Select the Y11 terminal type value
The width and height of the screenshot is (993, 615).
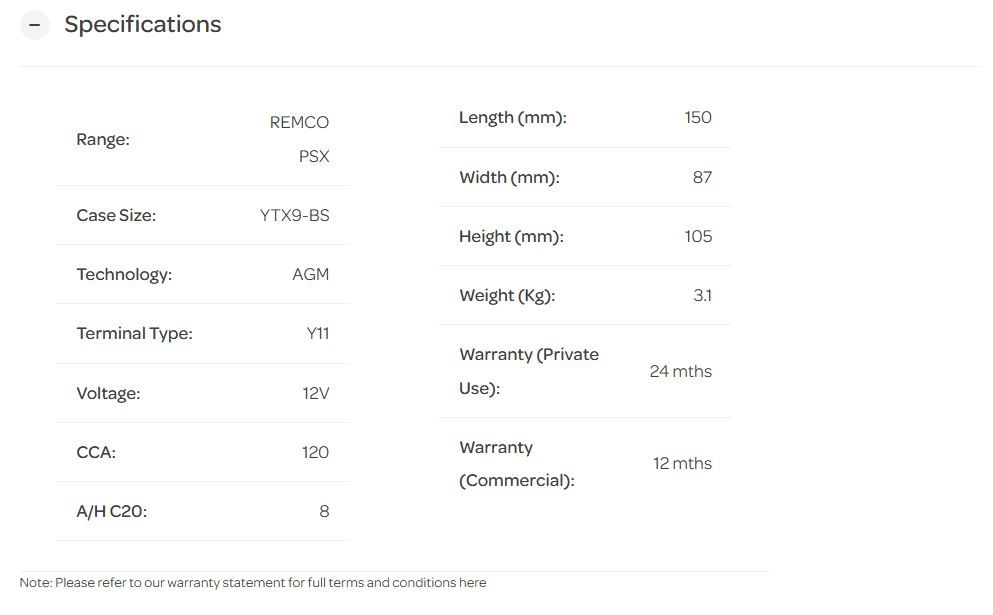point(317,333)
